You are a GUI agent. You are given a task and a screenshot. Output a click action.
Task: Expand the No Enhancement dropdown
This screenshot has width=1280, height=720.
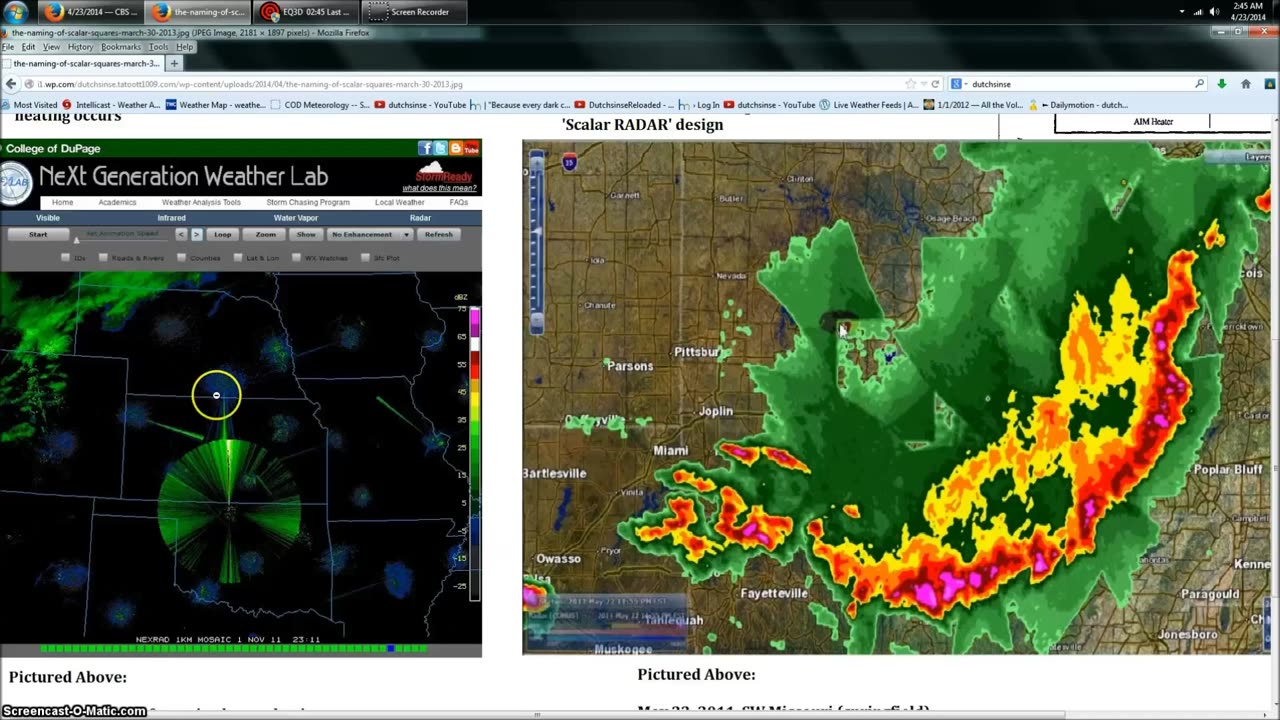[369, 234]
